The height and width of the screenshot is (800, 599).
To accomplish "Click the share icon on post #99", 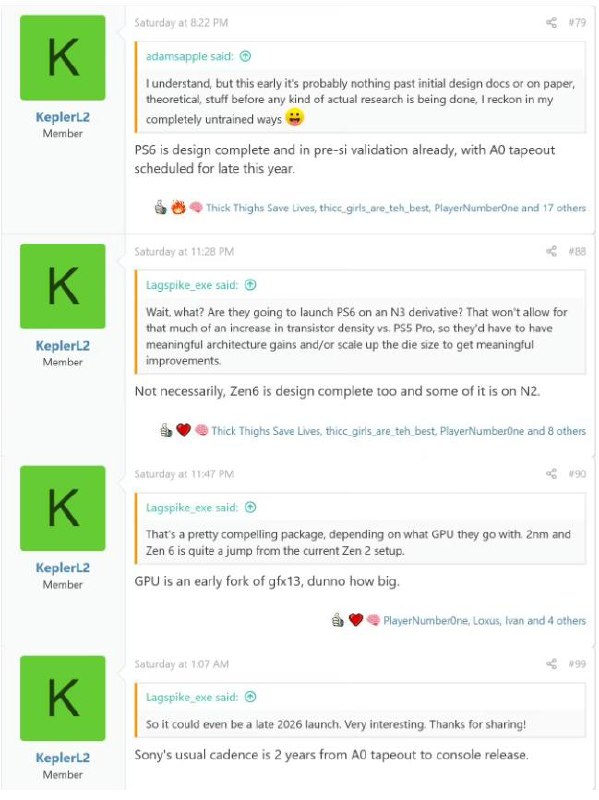I will (x=552, y=664).
